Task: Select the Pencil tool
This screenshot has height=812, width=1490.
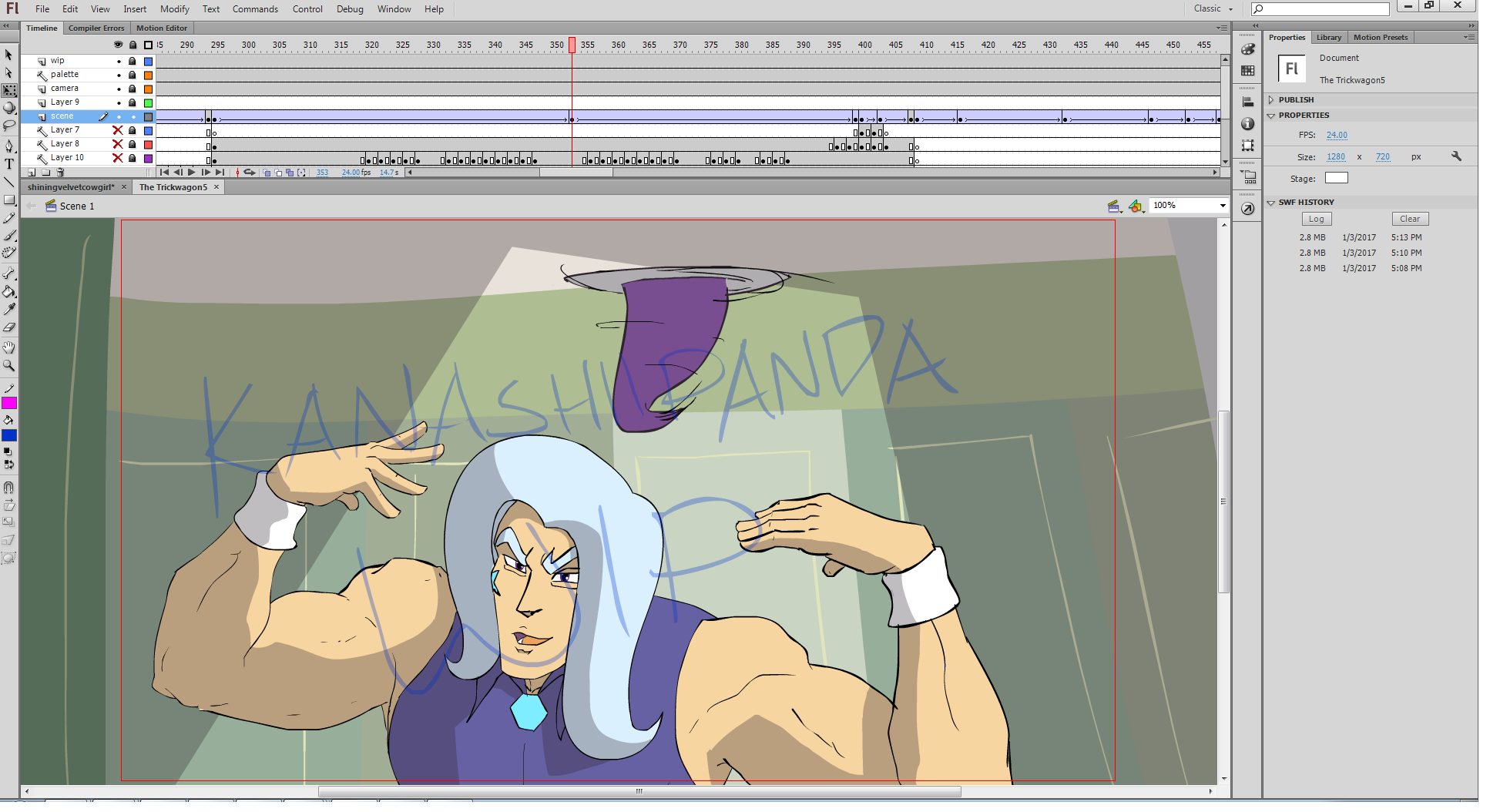Action: (9, 218)
